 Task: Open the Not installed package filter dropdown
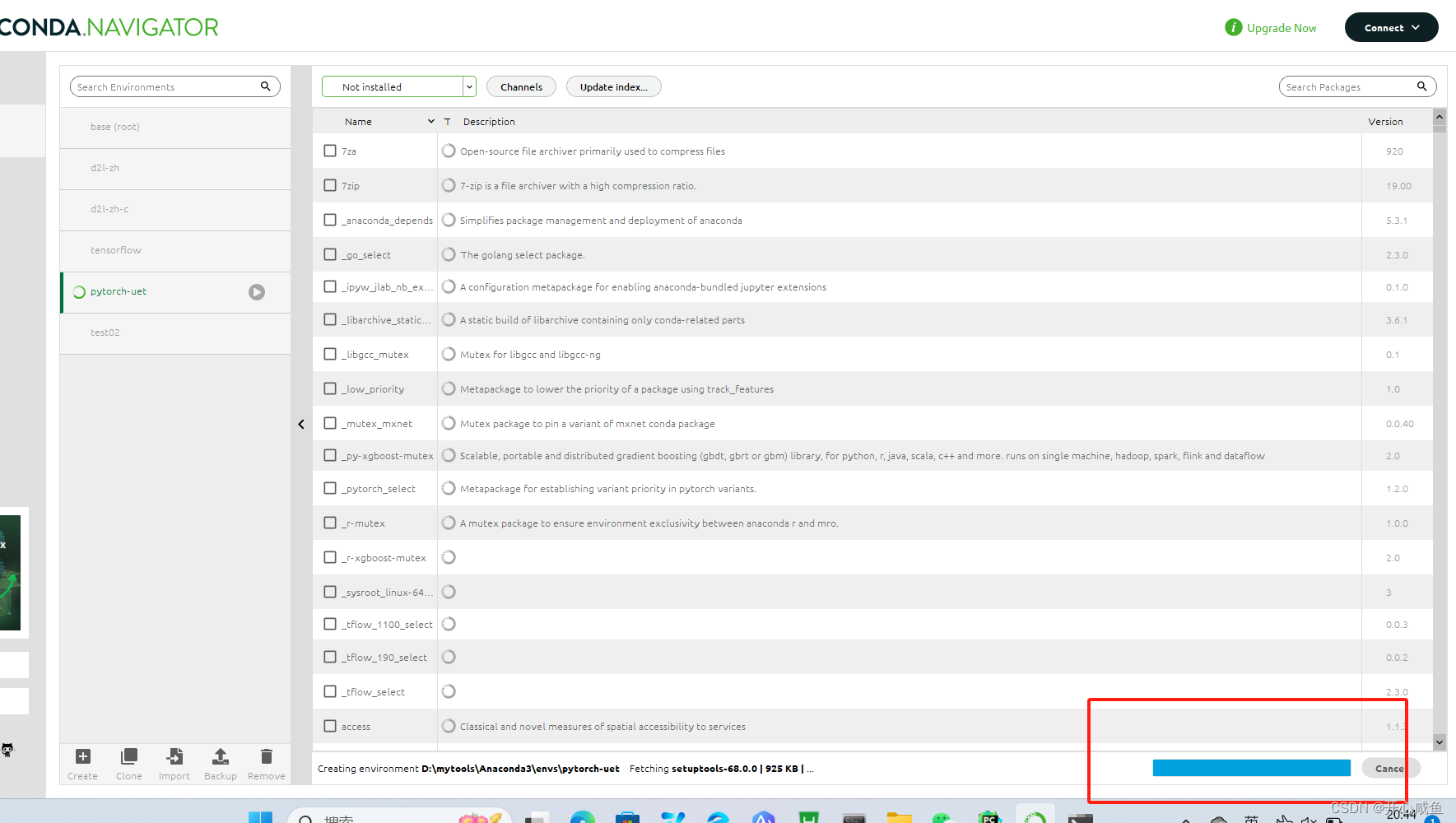click(399, 86)
